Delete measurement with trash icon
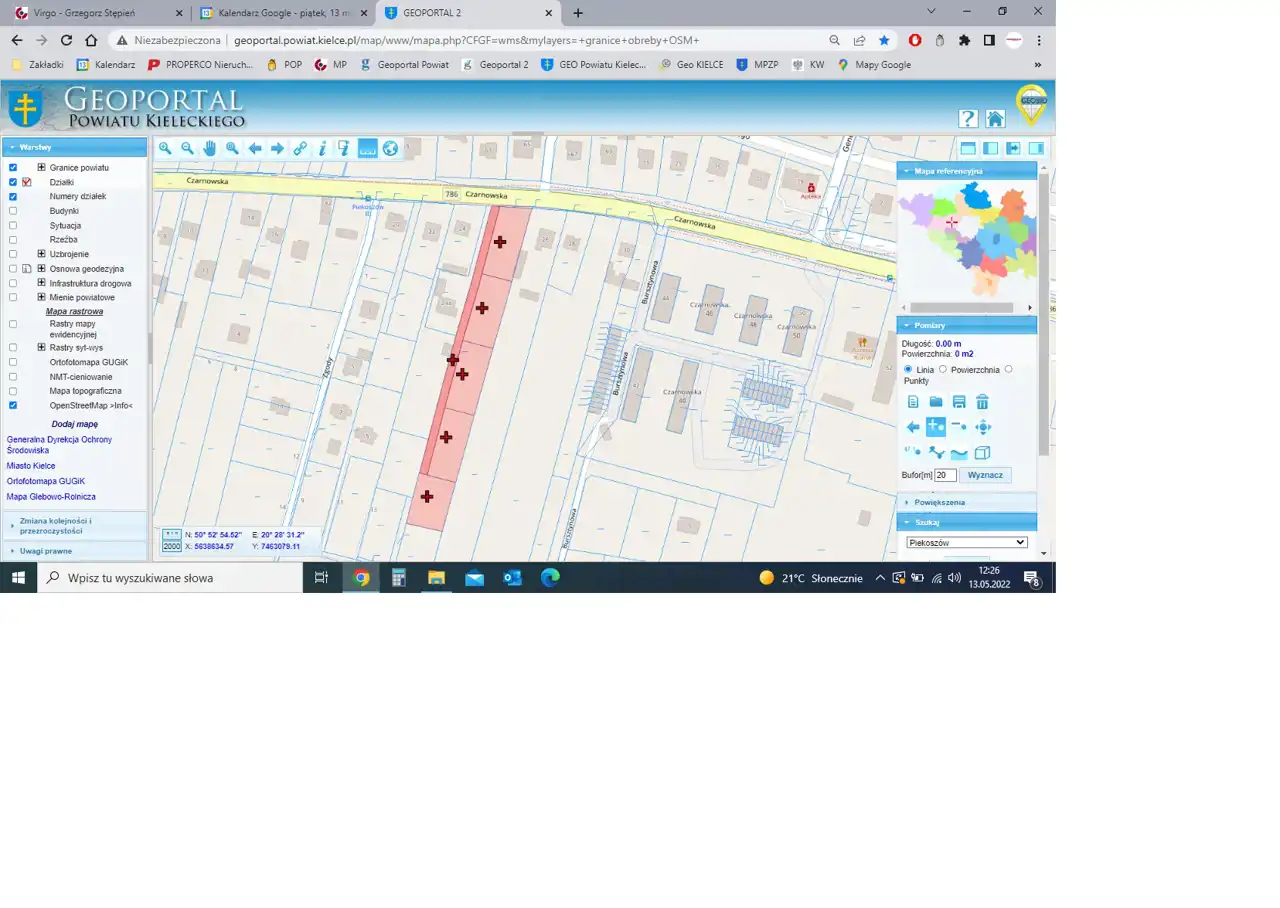 [982, 402]
